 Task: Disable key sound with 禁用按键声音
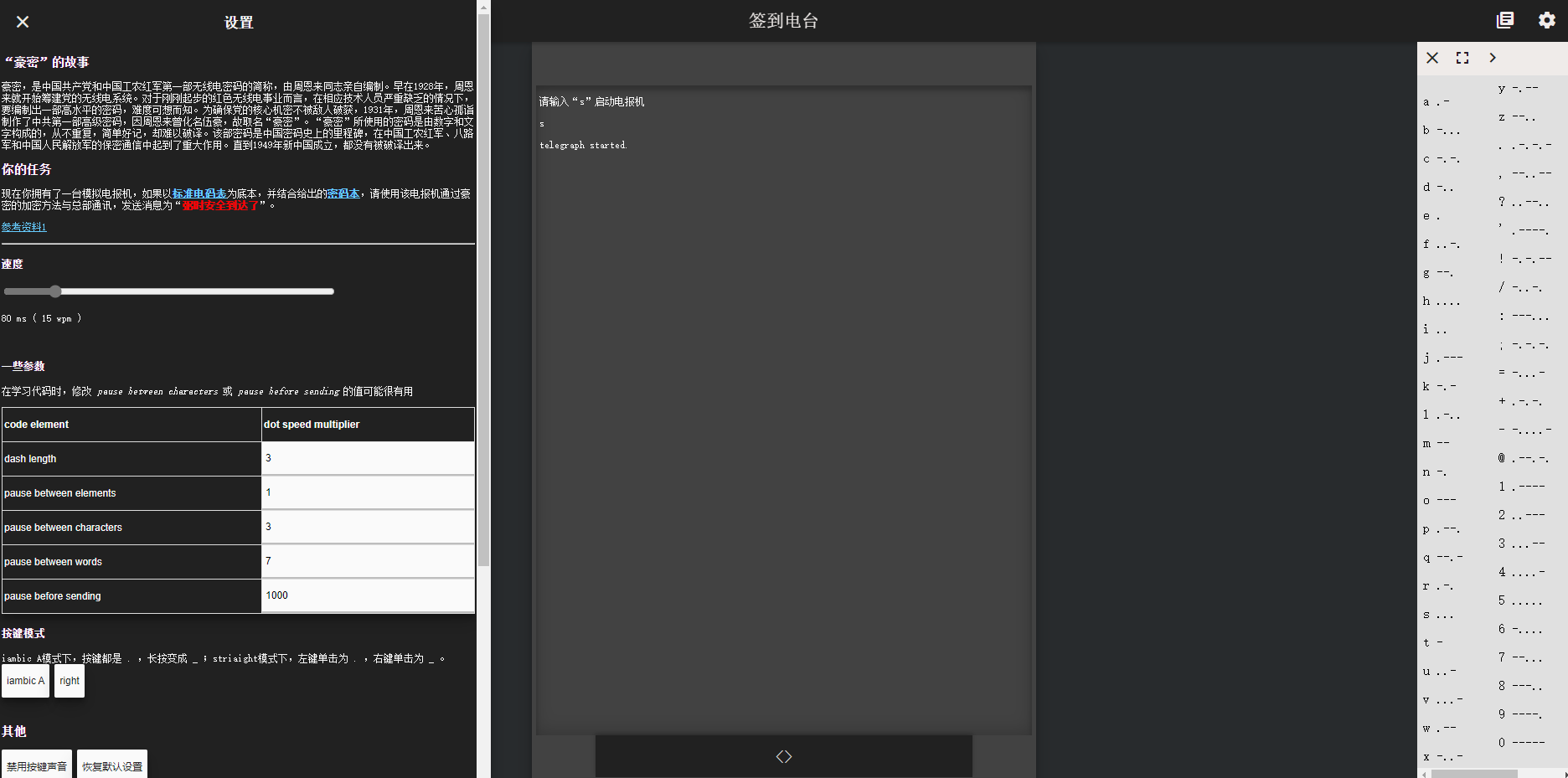pos(37,765)
